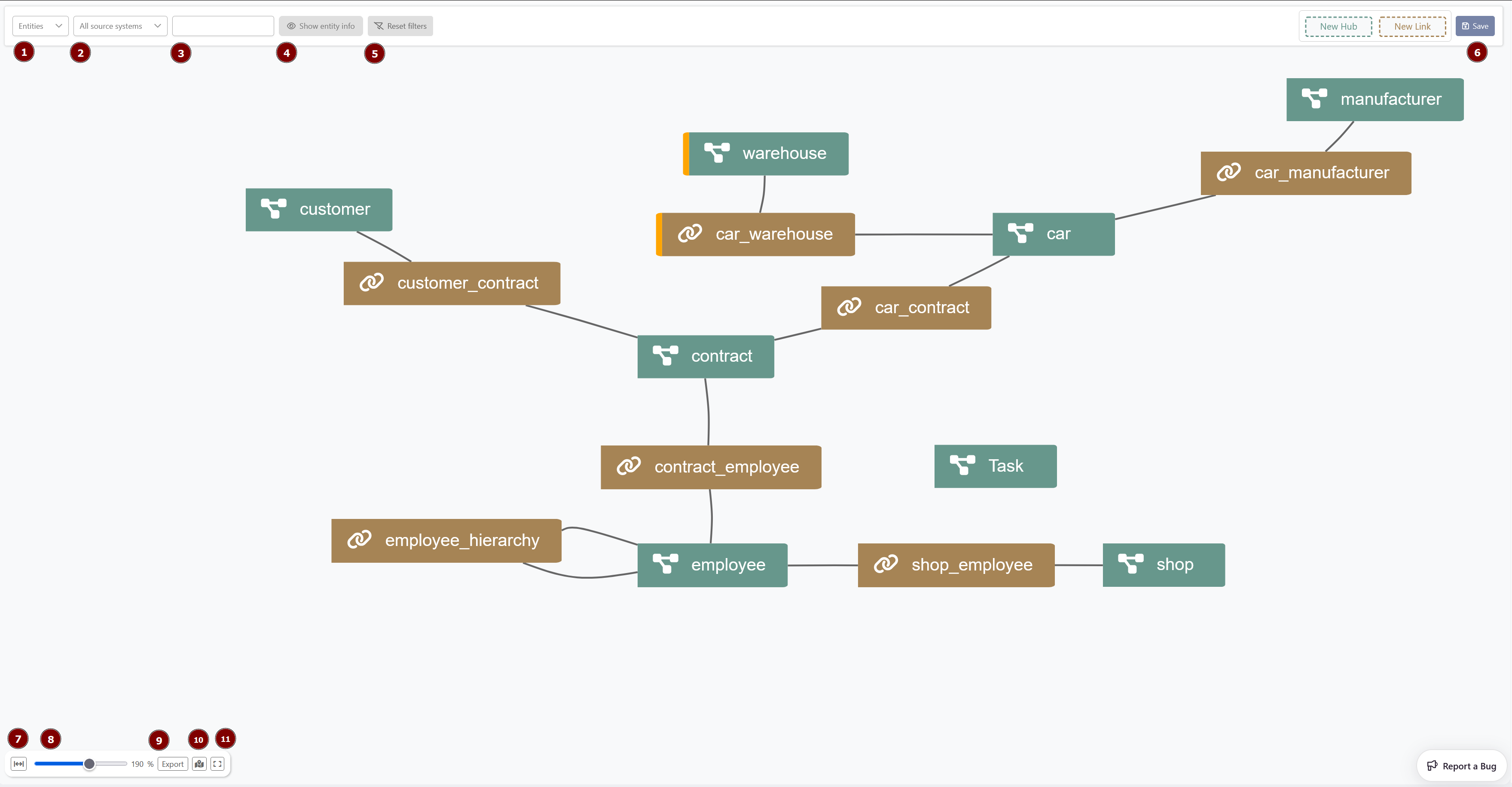
Task: Click the zoom level slider handle
Action: (89, 763)
